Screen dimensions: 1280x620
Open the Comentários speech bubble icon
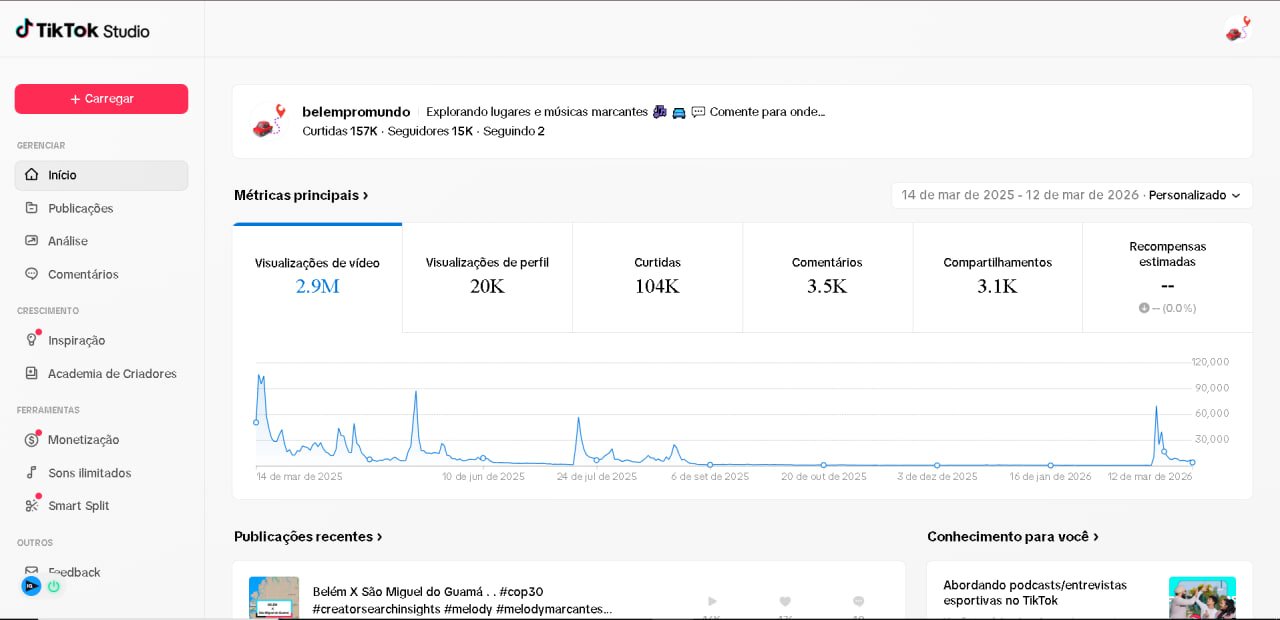point(32,274)
